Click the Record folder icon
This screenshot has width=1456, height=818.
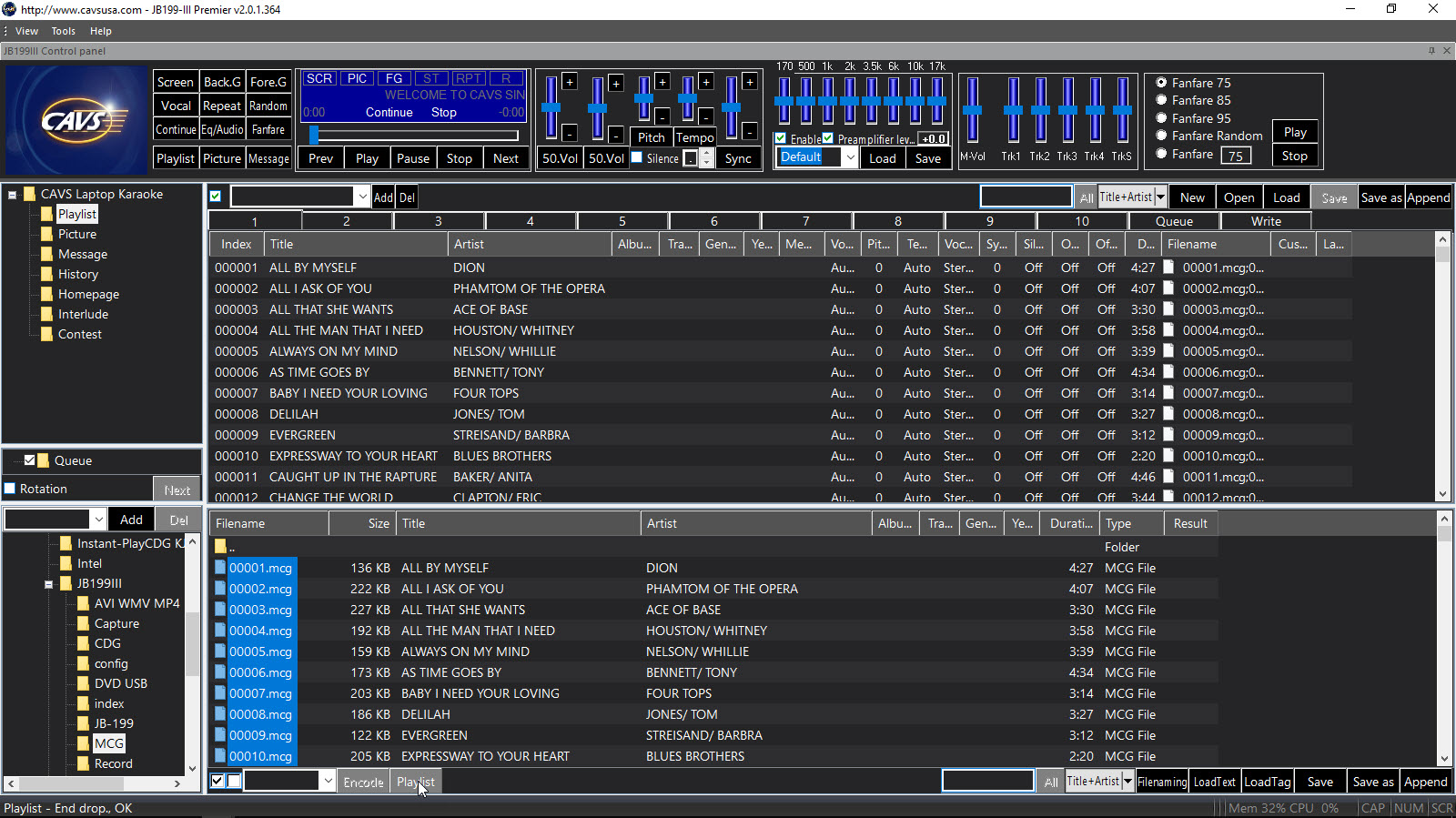tap(84, 763)
